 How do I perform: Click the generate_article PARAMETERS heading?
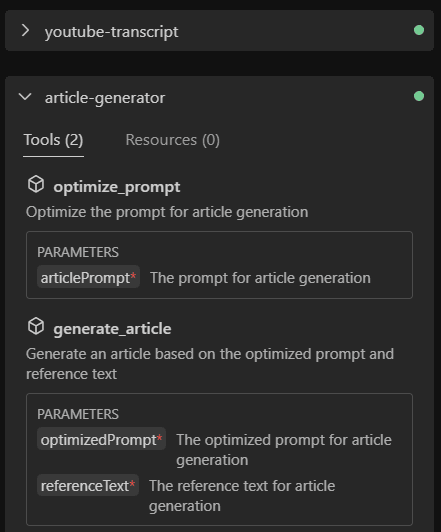[78, 414]
